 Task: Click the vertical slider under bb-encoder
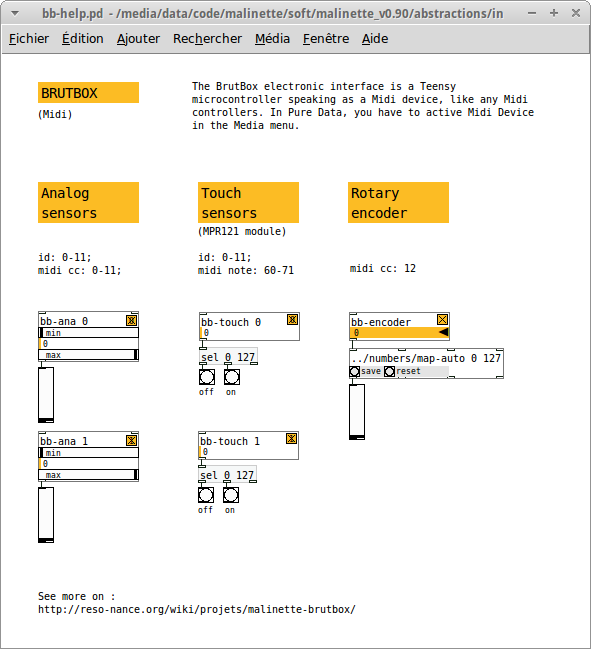357,412
